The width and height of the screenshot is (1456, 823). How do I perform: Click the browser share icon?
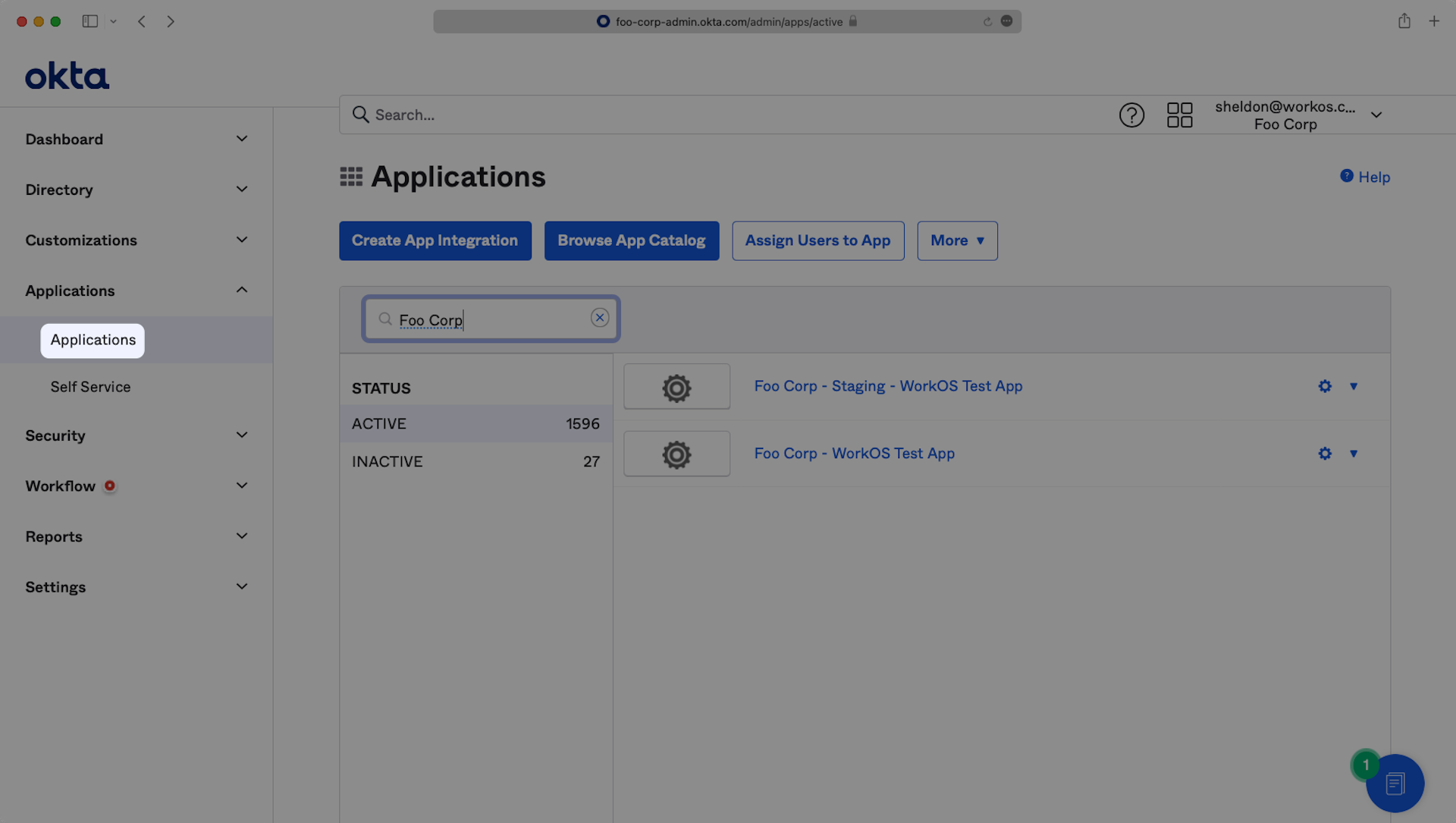[x=1404, y=21]
